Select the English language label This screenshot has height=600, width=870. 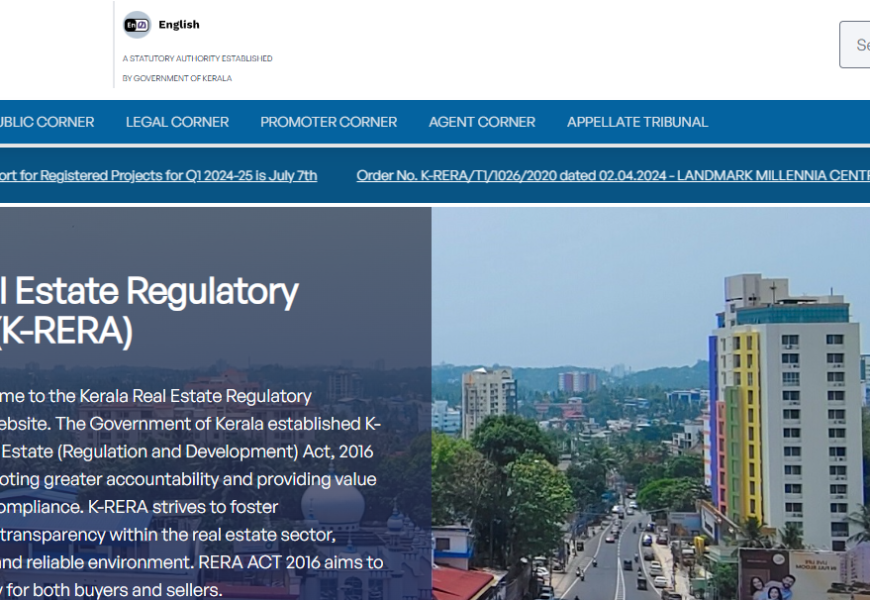point(179,25)
